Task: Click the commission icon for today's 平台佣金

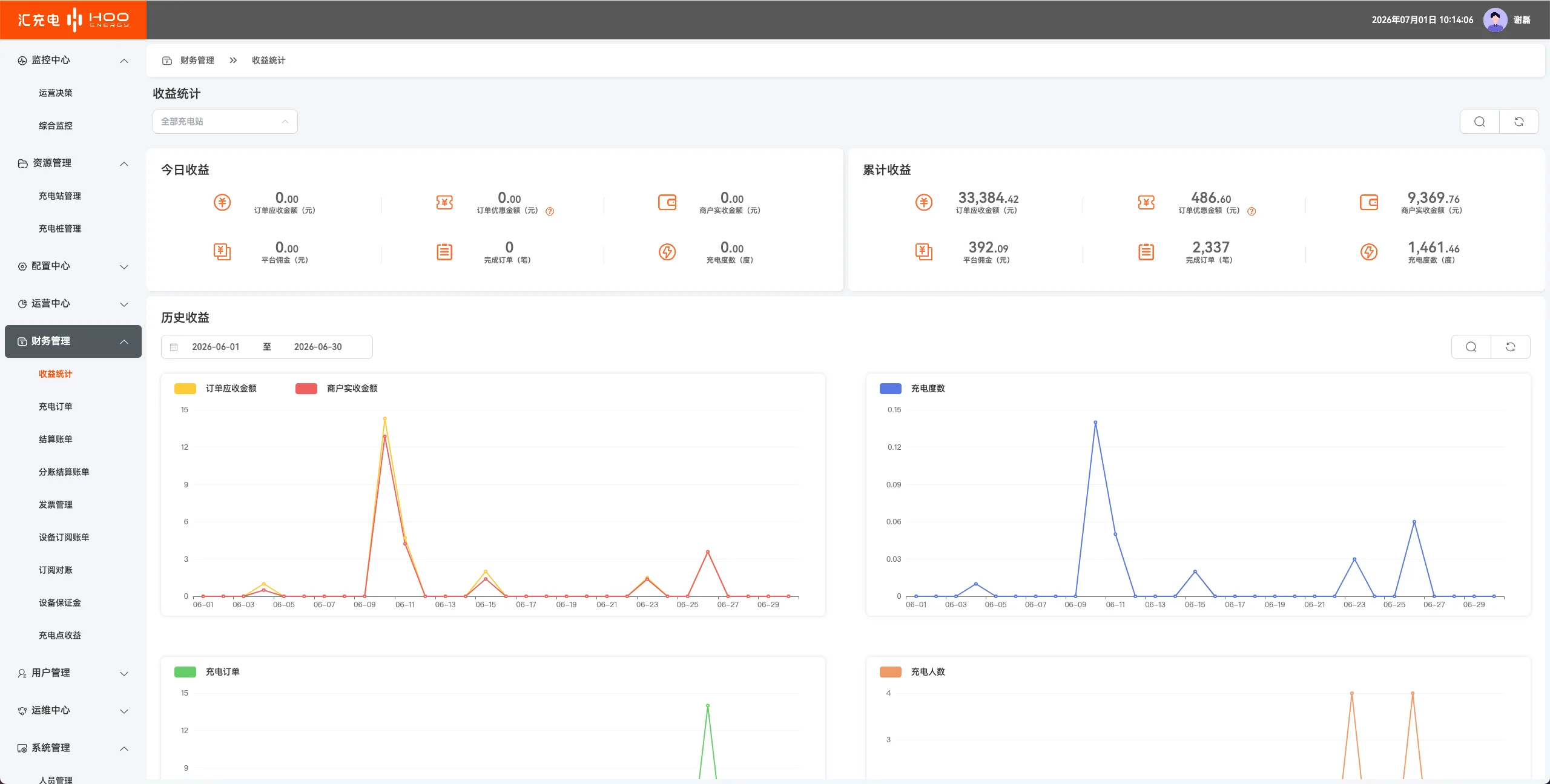Action: (222, 252)
